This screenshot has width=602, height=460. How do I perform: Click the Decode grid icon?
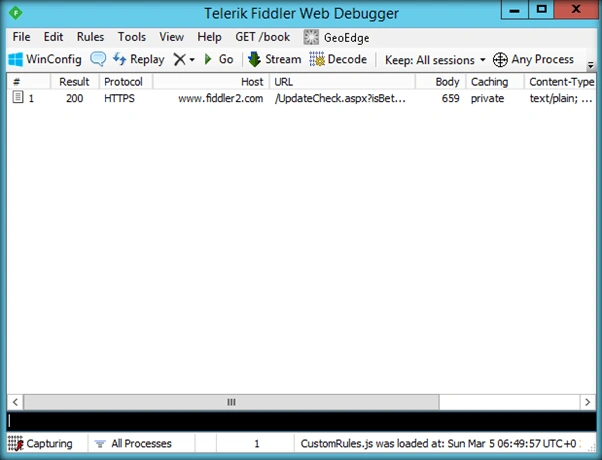317,60
